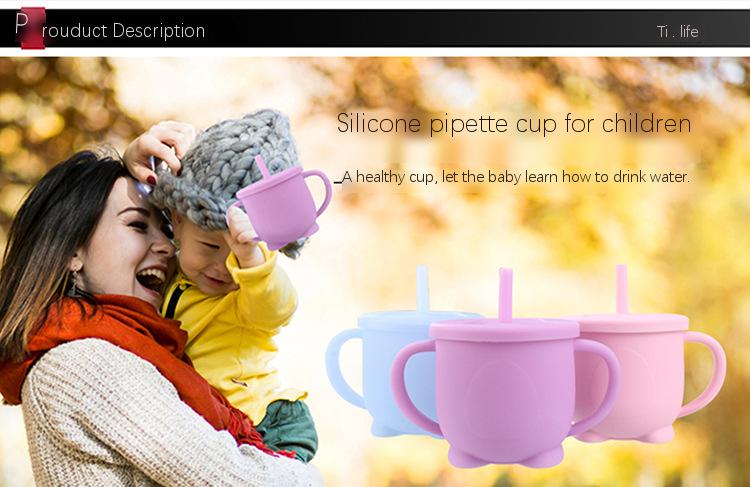The height and width of the screenshot is (487, 750).
Task: Click the straw of the front purple cup
Action: [506, 295]
